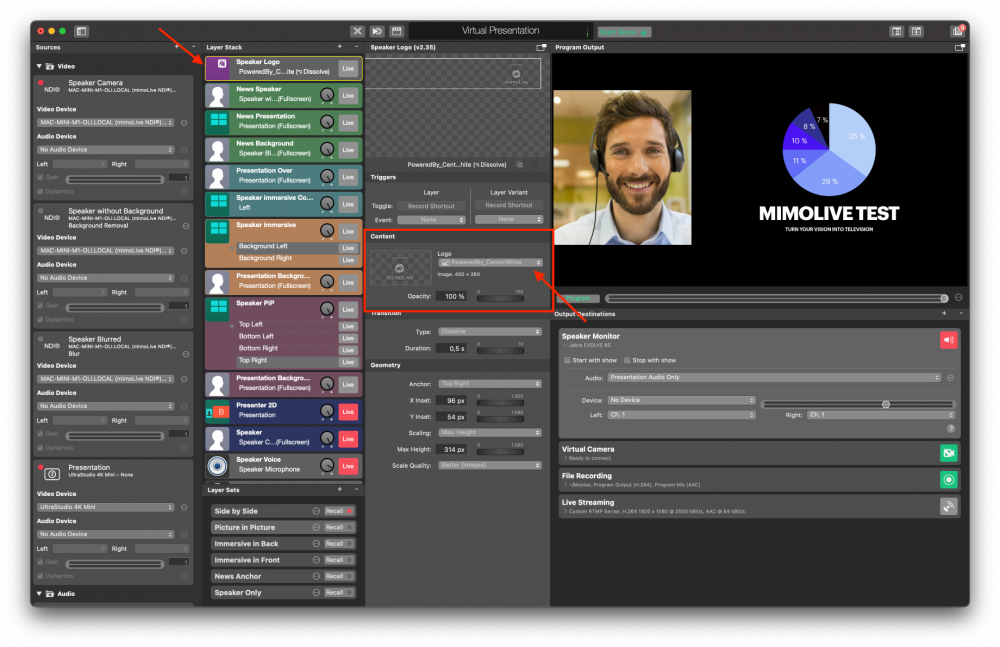Select the News Background layer
Screen dimensions: 1000x647
[284, 149]
